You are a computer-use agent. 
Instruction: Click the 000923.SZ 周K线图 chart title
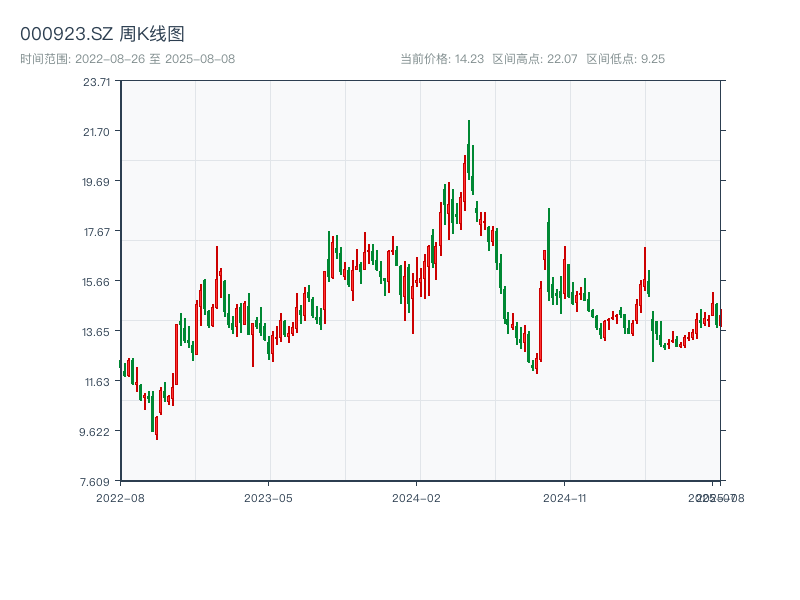pos(102,35)
